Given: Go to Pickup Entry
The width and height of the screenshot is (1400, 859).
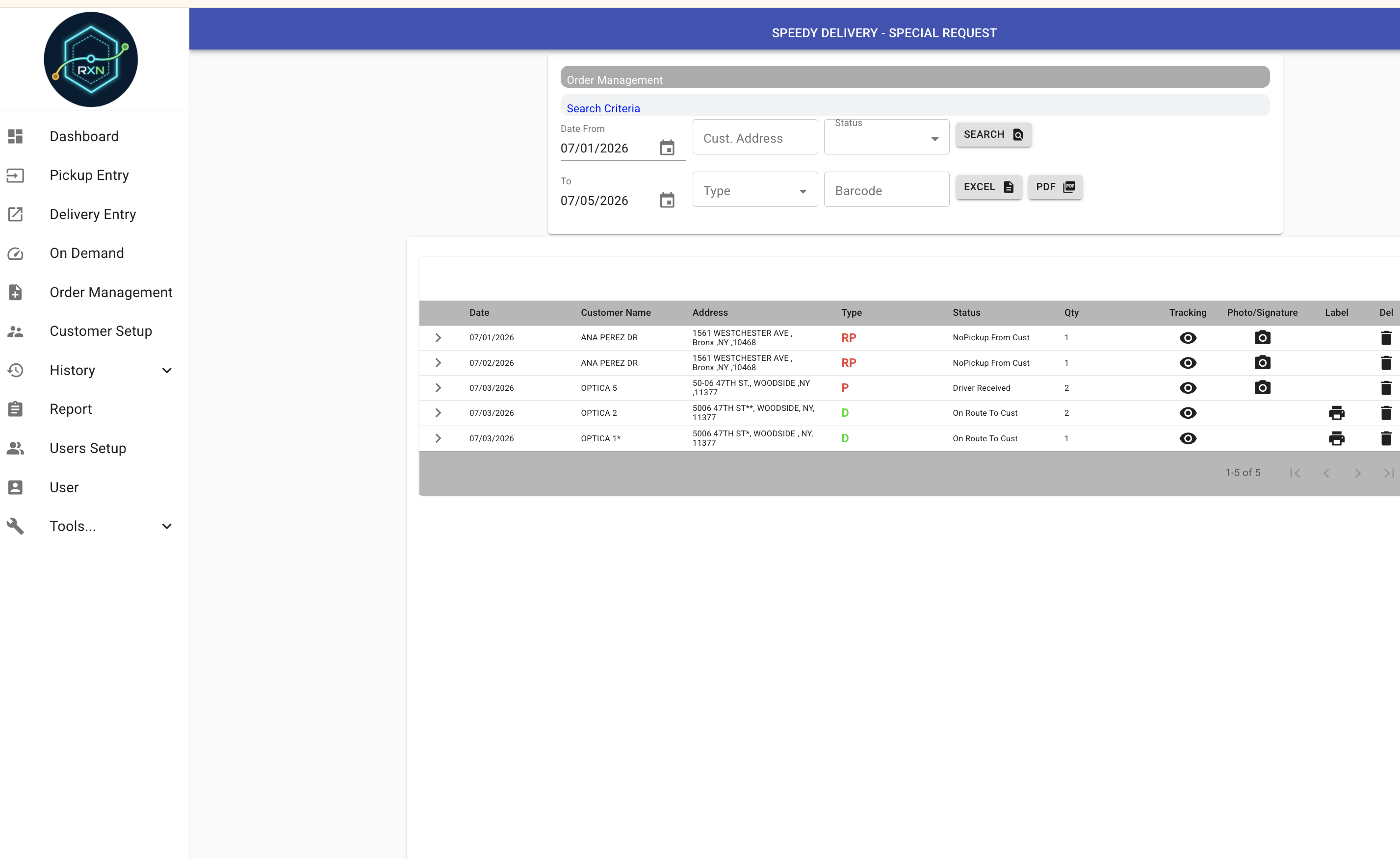Looking at the screenshot, I should [x=89, y=175].
